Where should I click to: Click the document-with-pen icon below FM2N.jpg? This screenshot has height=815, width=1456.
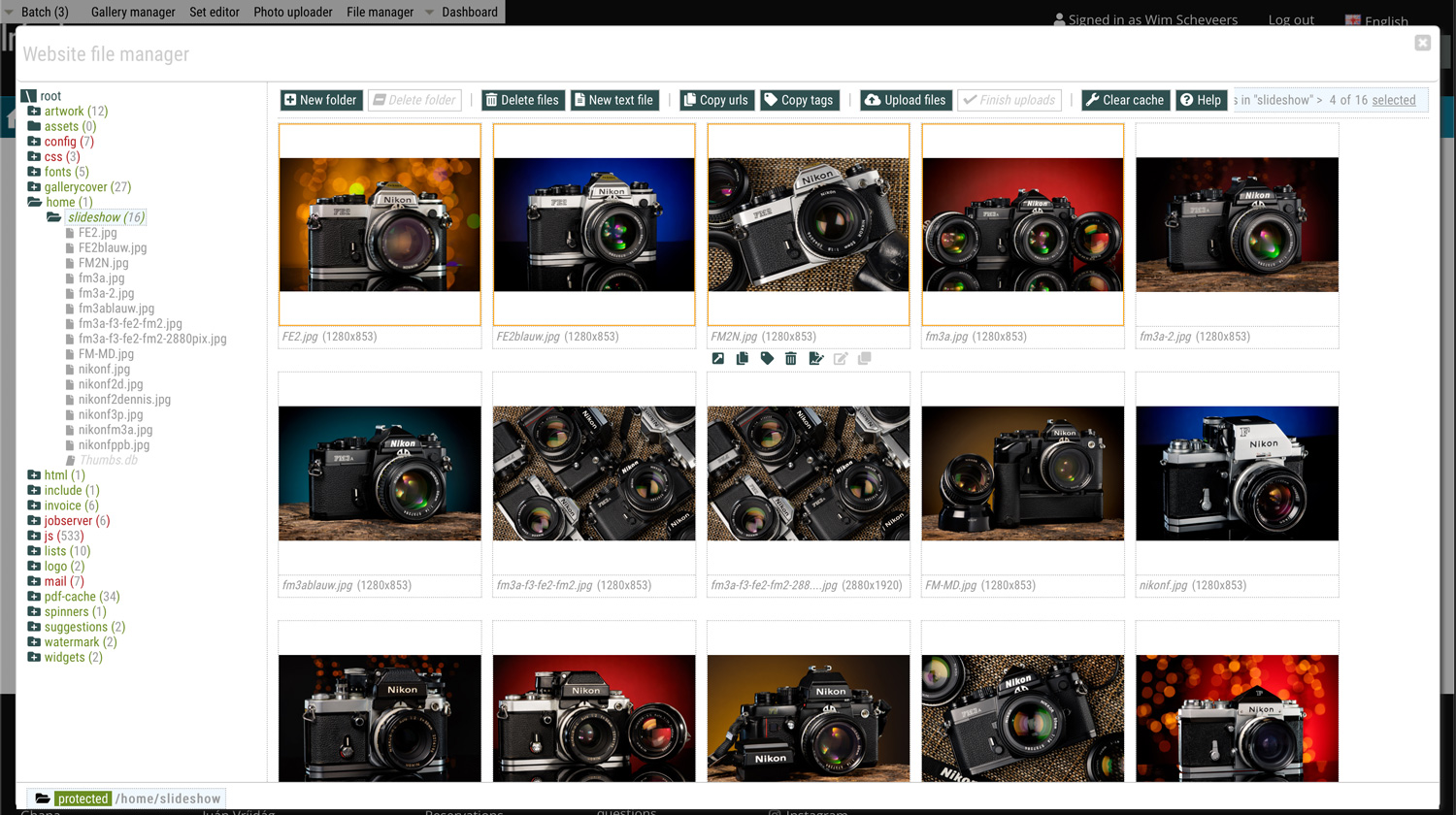pyautogui.click(x=815, y=359)
